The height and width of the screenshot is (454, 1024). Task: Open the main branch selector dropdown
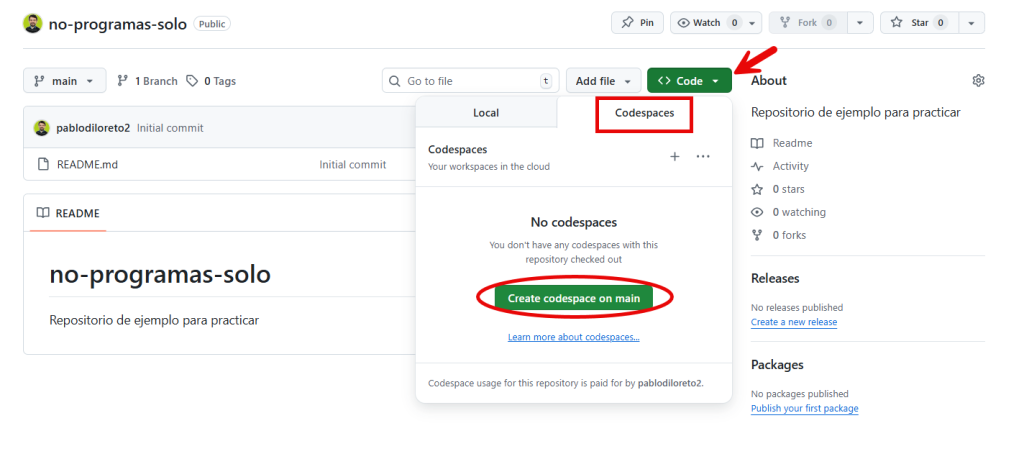(x=64, y=81)
